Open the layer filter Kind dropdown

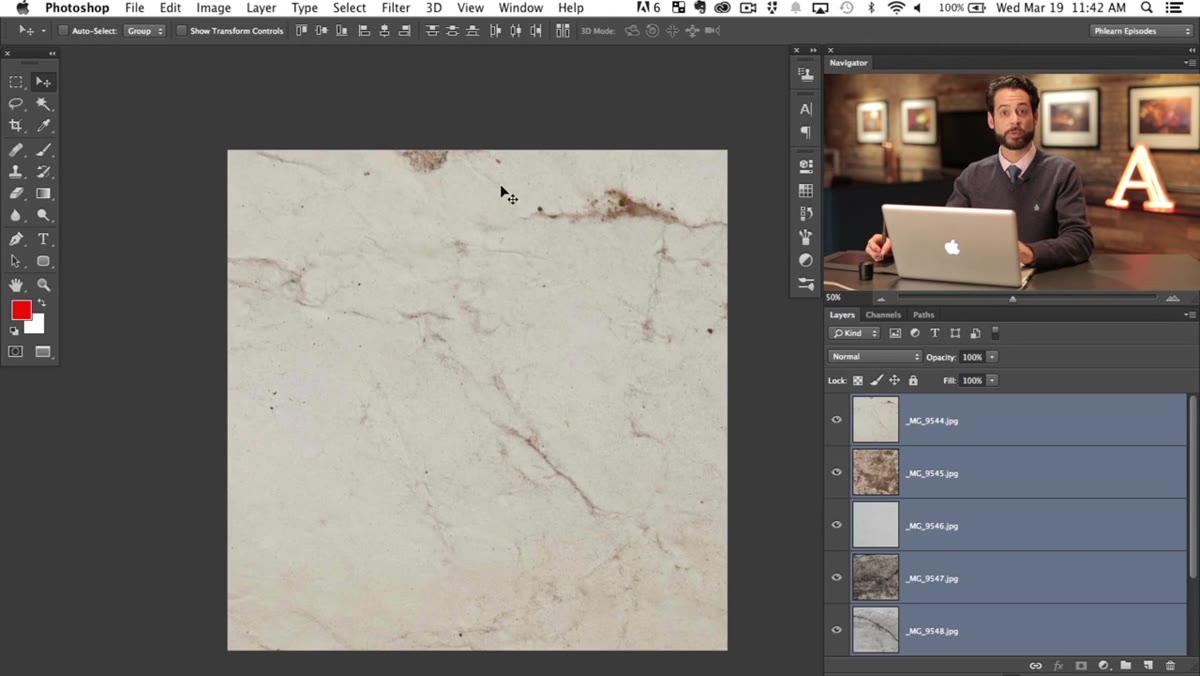pos(854,333)
